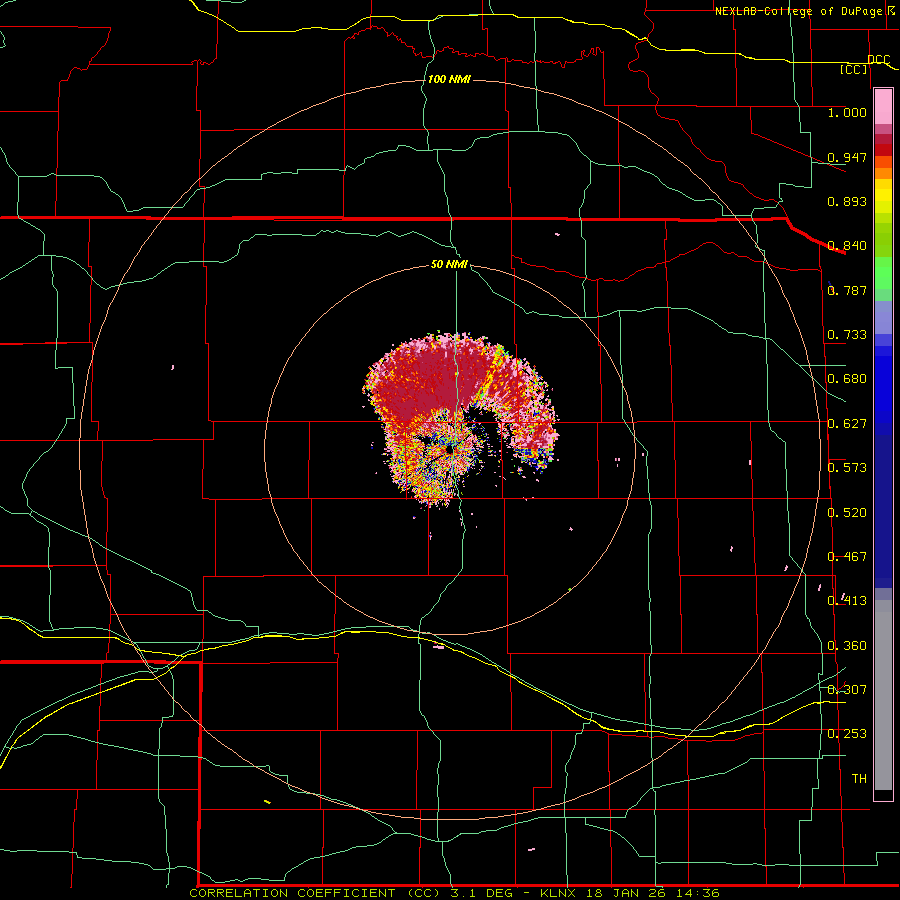The width and height of the screenshot is (900, 900).
Task: Click the 0.307 color scale value
Action: tap(847, 690)
